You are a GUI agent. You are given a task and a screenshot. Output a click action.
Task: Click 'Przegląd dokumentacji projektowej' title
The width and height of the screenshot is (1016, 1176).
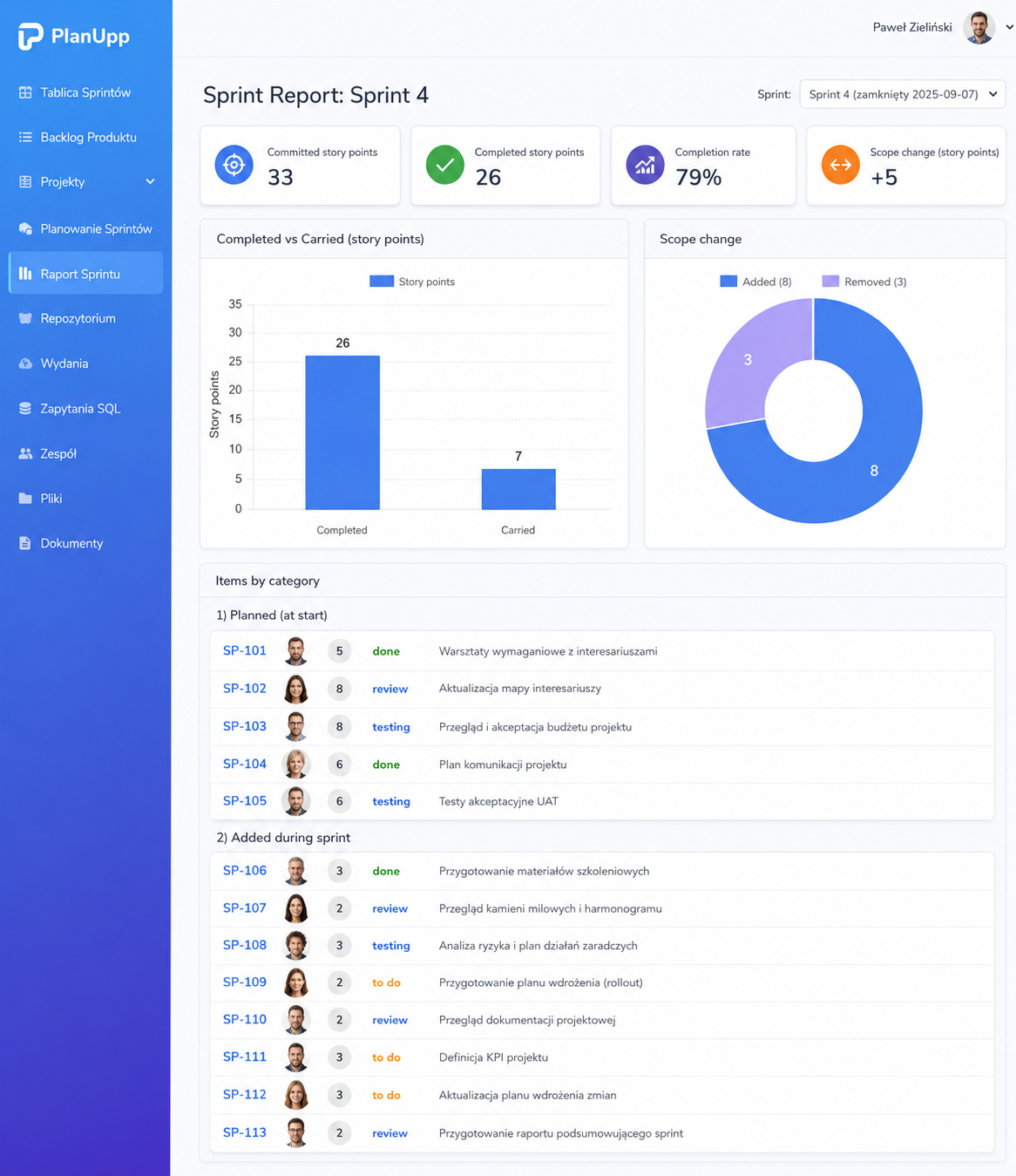tap(527, 1020)
